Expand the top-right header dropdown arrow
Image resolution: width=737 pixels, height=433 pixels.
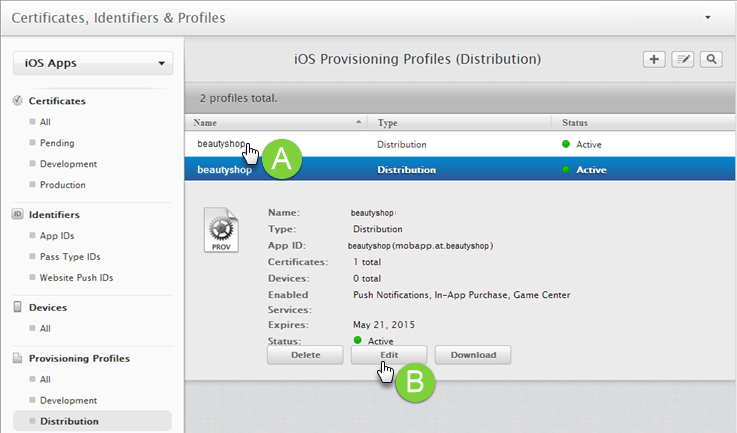708,18
